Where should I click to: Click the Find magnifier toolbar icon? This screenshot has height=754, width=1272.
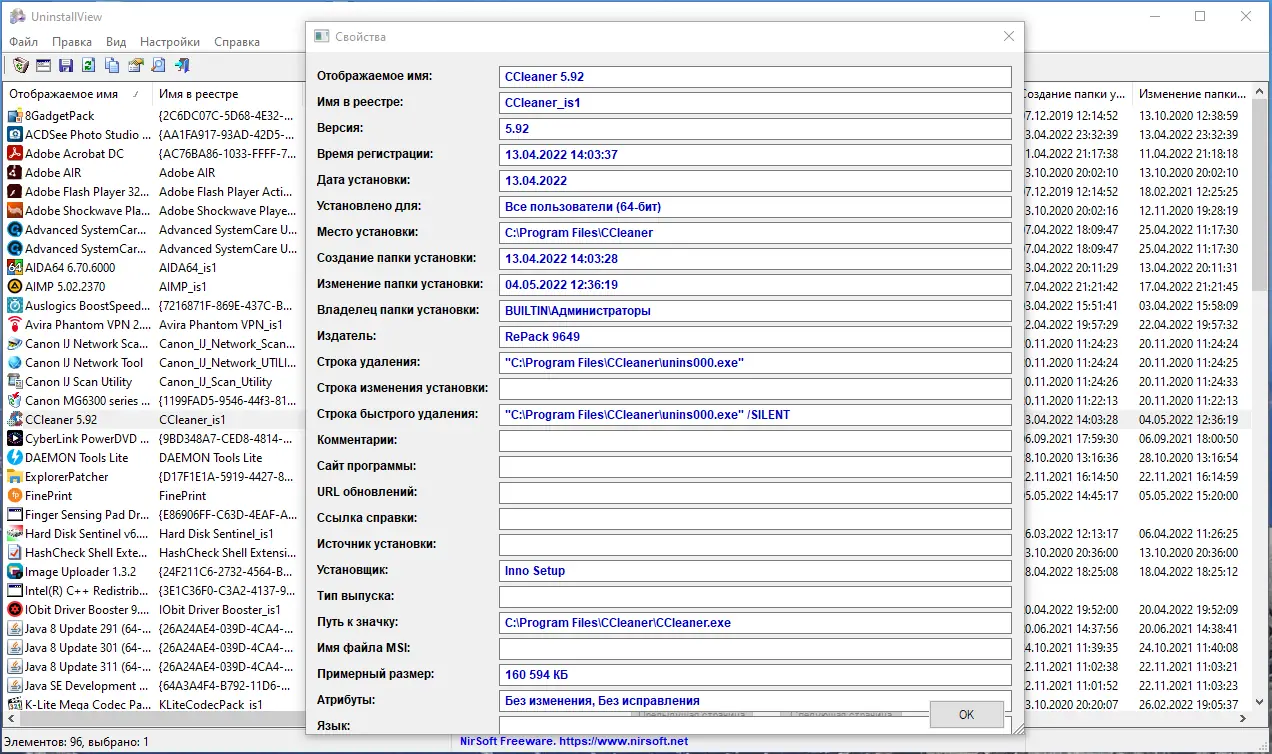tap(158, 66)
